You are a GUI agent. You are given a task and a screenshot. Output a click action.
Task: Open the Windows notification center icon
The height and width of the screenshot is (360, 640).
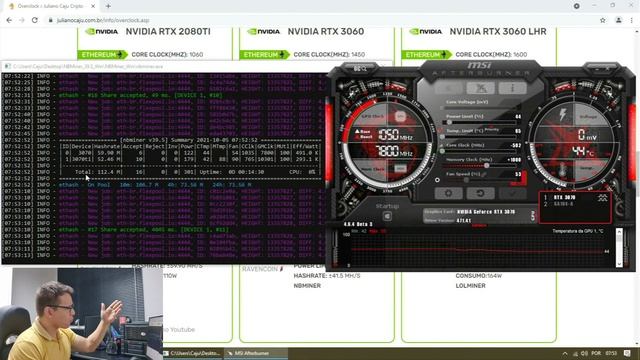click(627, 353)
